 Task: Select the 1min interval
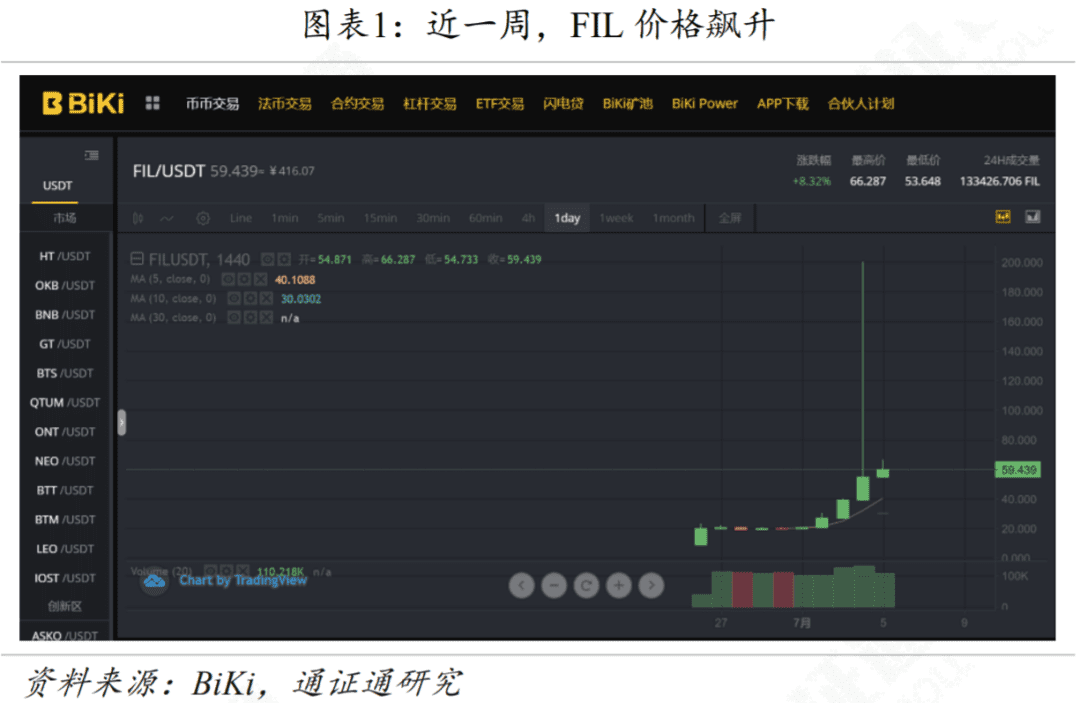click(x=284, y=218)
